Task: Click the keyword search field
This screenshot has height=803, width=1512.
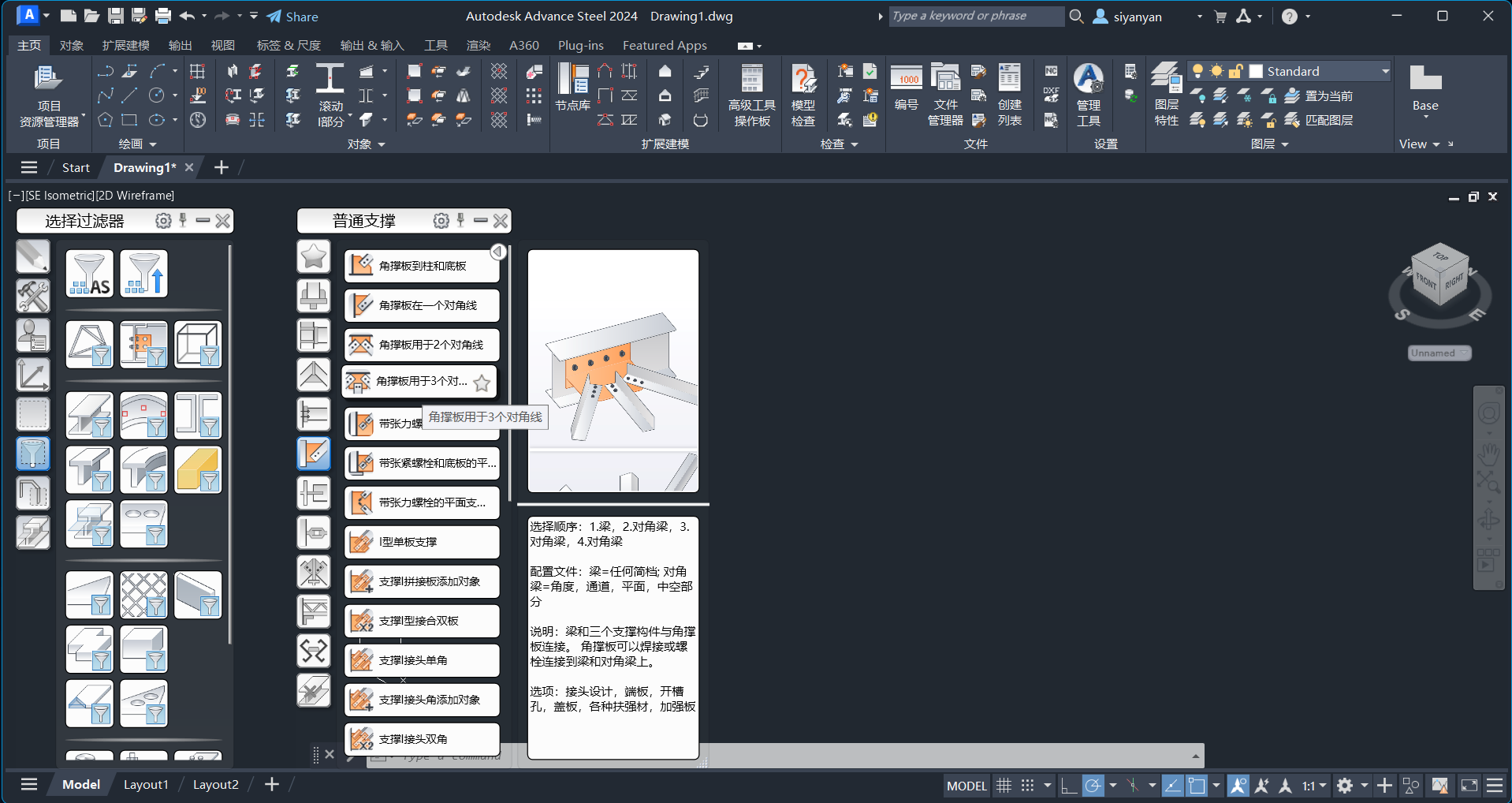Action: click(x=977, y=16)
